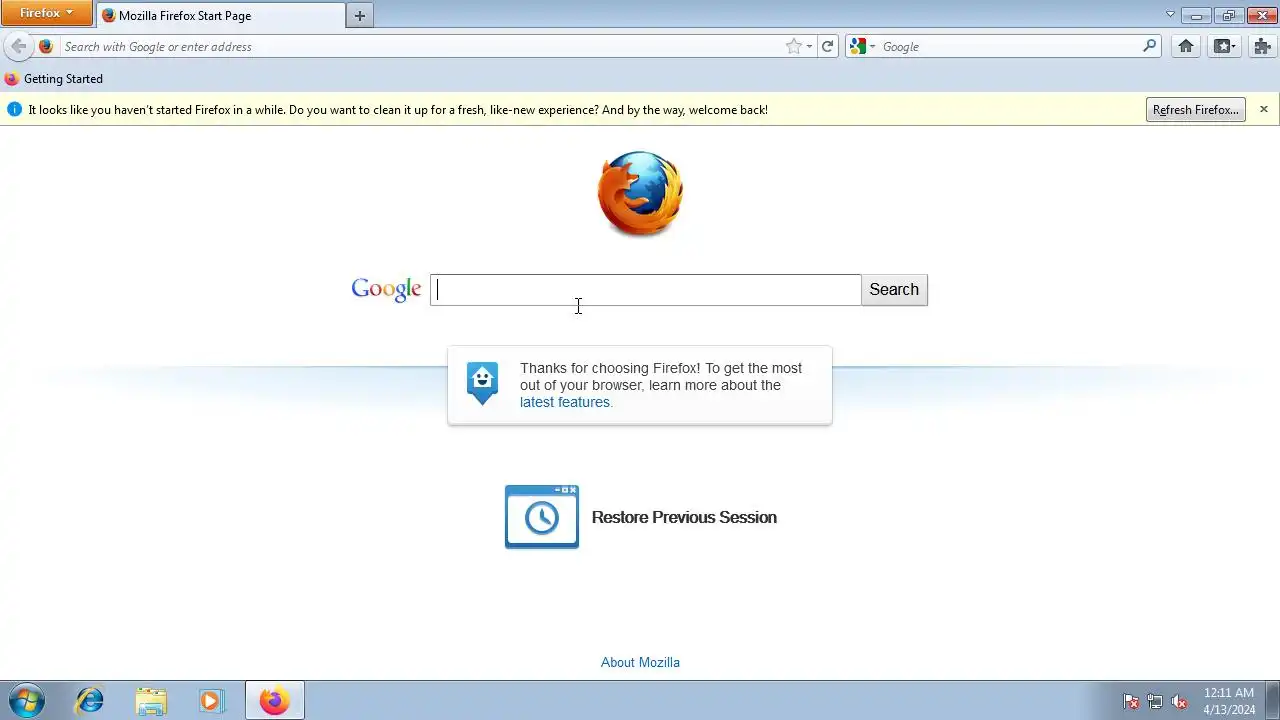This screenshot has height=720, width=1280.
Task: Click the info icon in the notification bar
Action: point(14,109)
